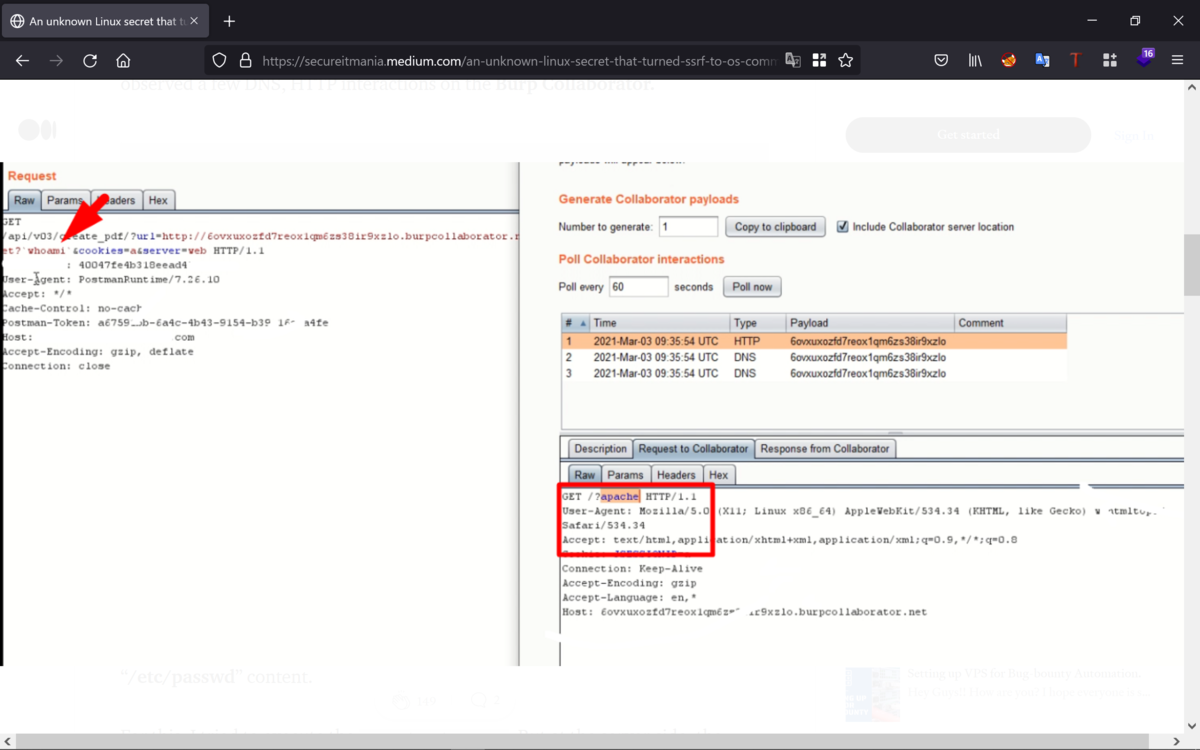Select the lower Headers tab under Request to Collaborator
1200x750 pixels.
point(677,475)
